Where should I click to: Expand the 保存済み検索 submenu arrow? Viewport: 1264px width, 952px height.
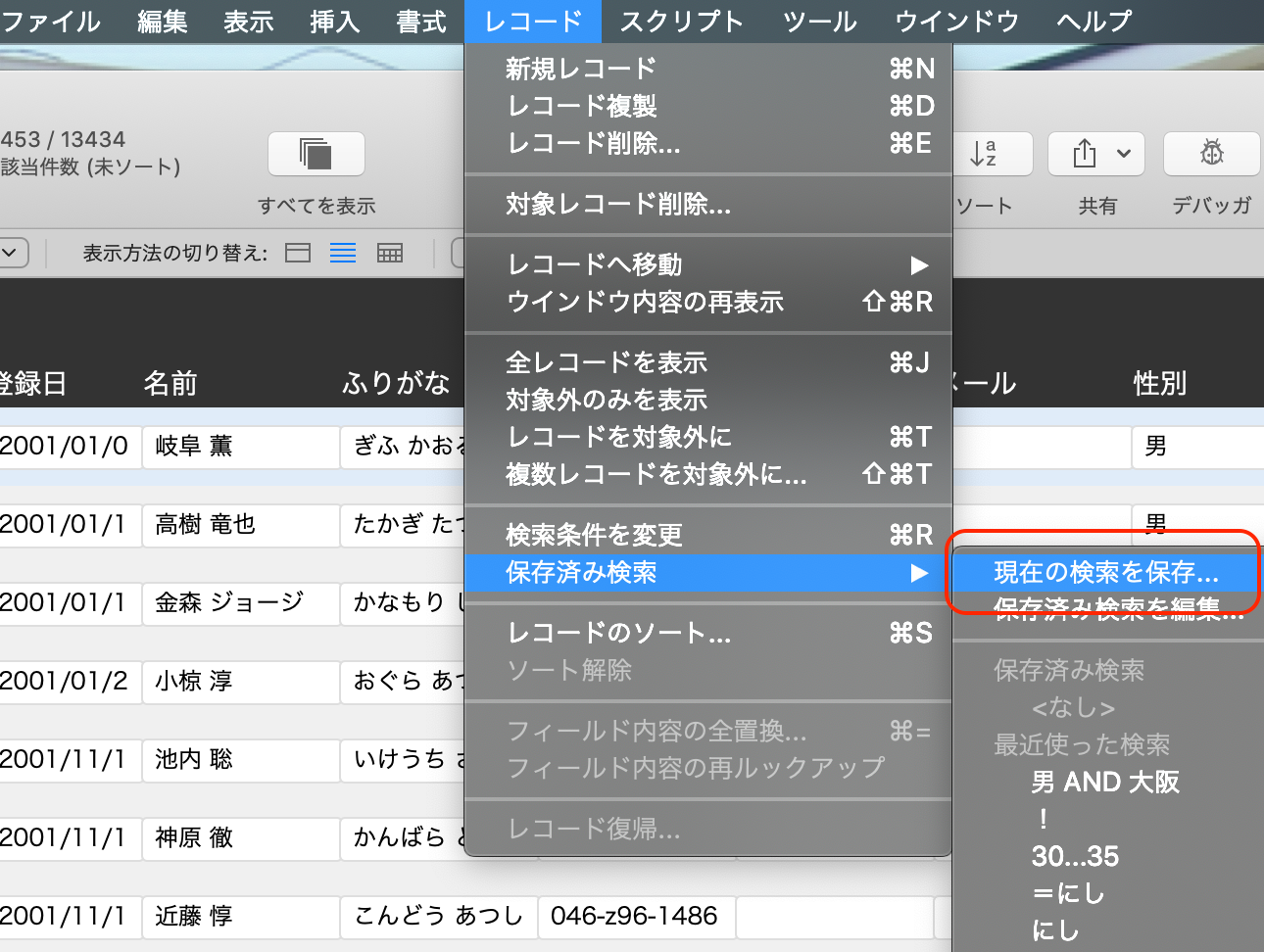[918, 573]
